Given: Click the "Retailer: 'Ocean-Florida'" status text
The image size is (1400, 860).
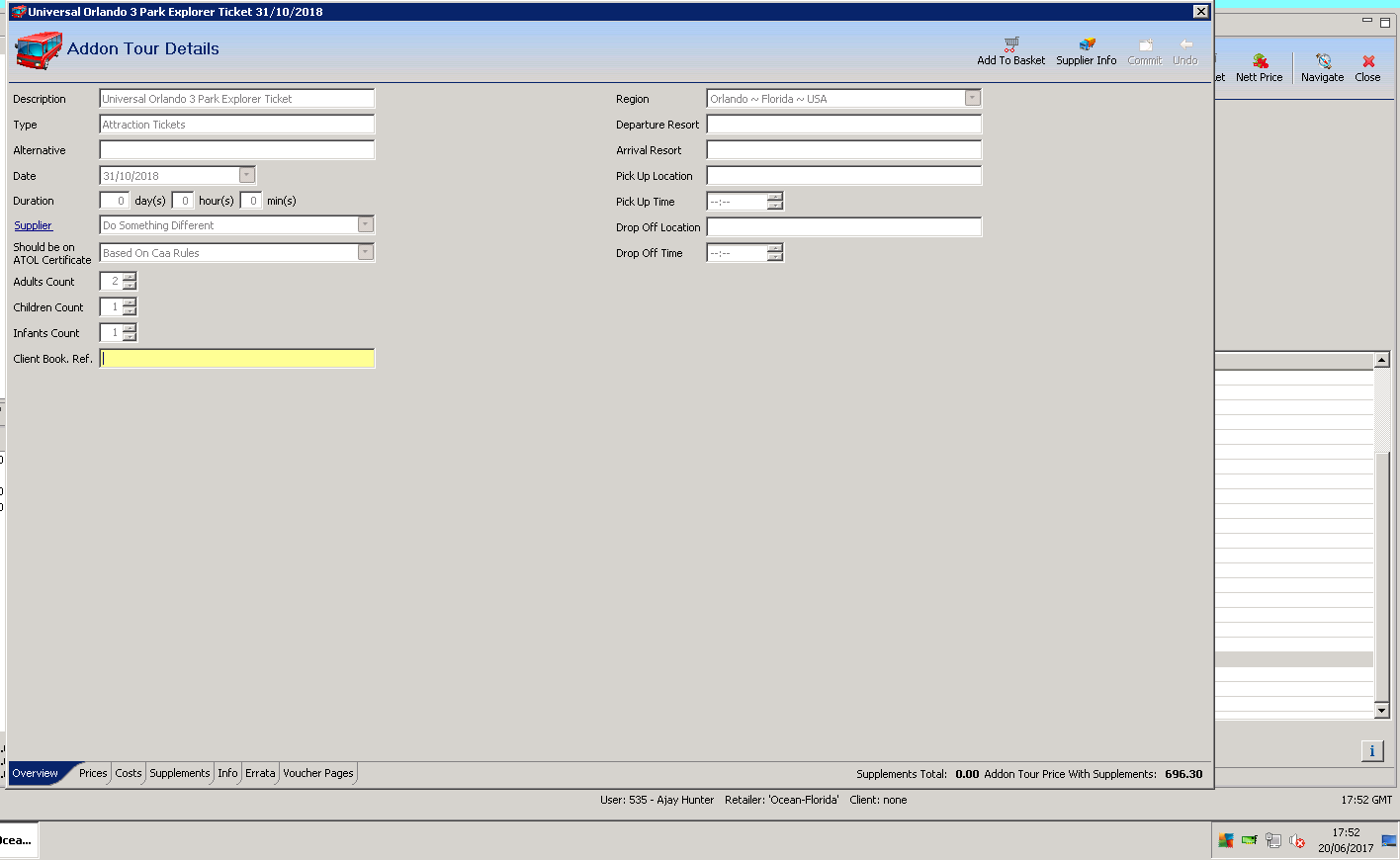Looking at the screenshot, I should tap(782, 800).
